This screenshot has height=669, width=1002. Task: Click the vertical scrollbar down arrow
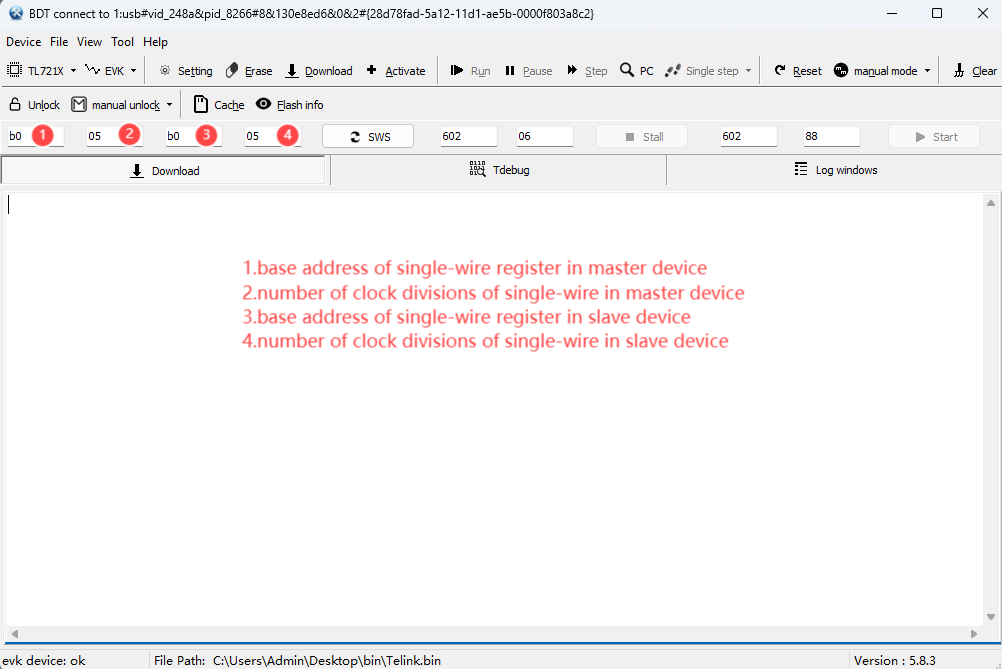point(990,617)
